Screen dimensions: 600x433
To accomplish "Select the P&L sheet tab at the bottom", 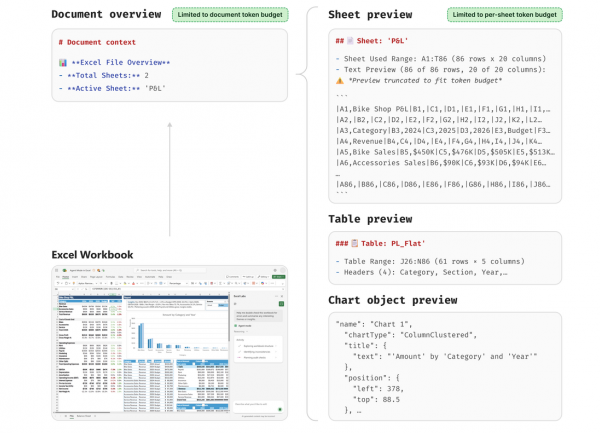I will click(x=72, y=414).
